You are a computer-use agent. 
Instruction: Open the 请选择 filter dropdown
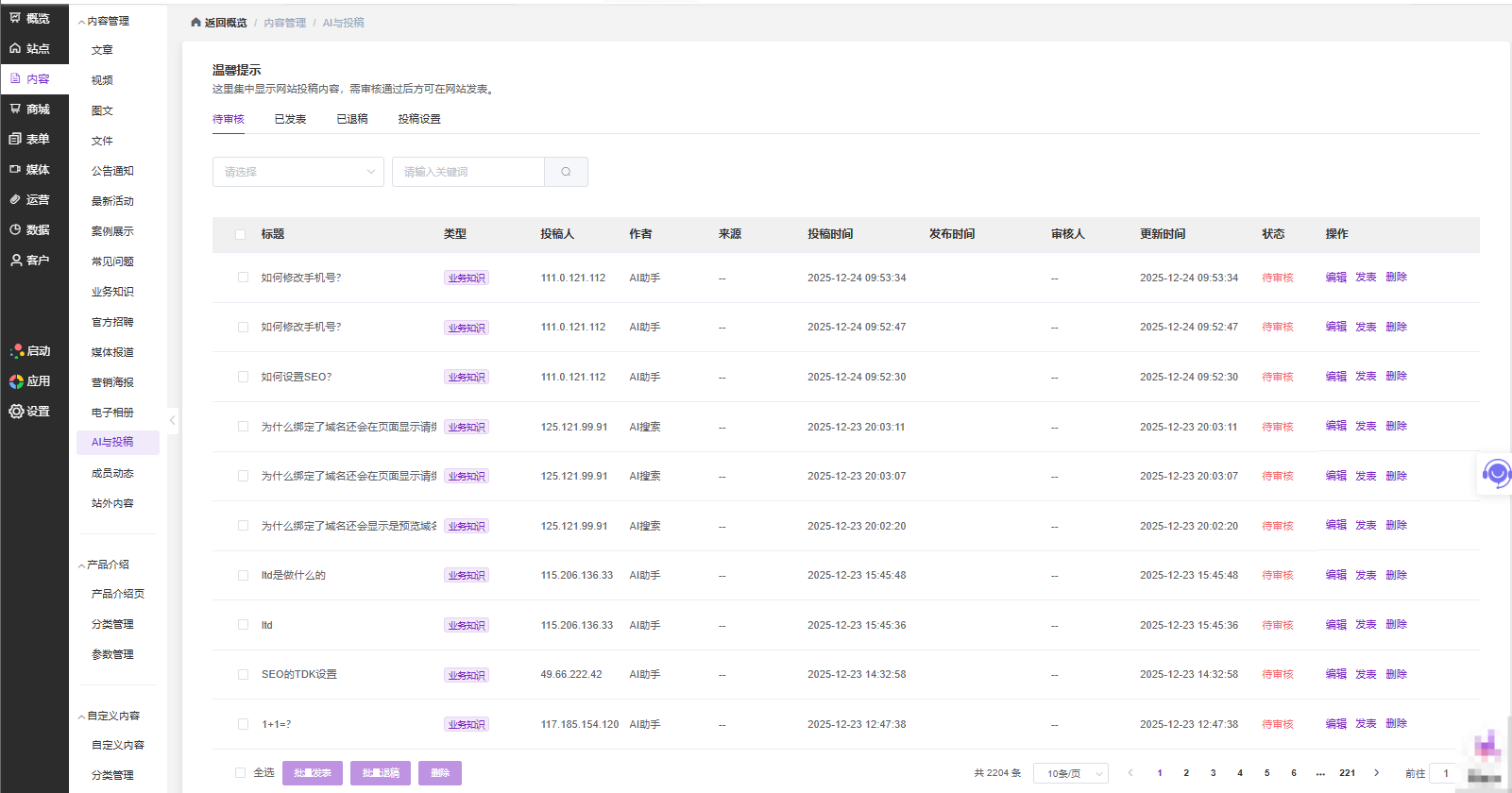[297, 172]
